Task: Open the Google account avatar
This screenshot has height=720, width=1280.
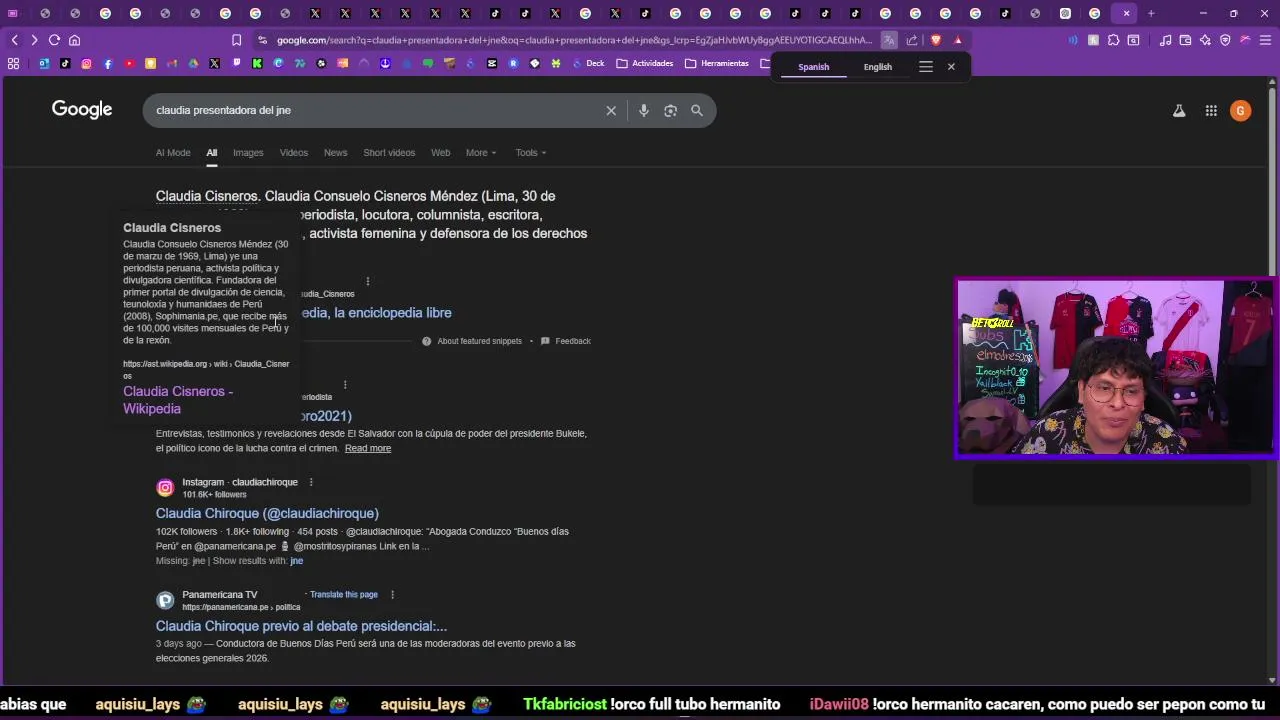Action: tap(1240, 111)
